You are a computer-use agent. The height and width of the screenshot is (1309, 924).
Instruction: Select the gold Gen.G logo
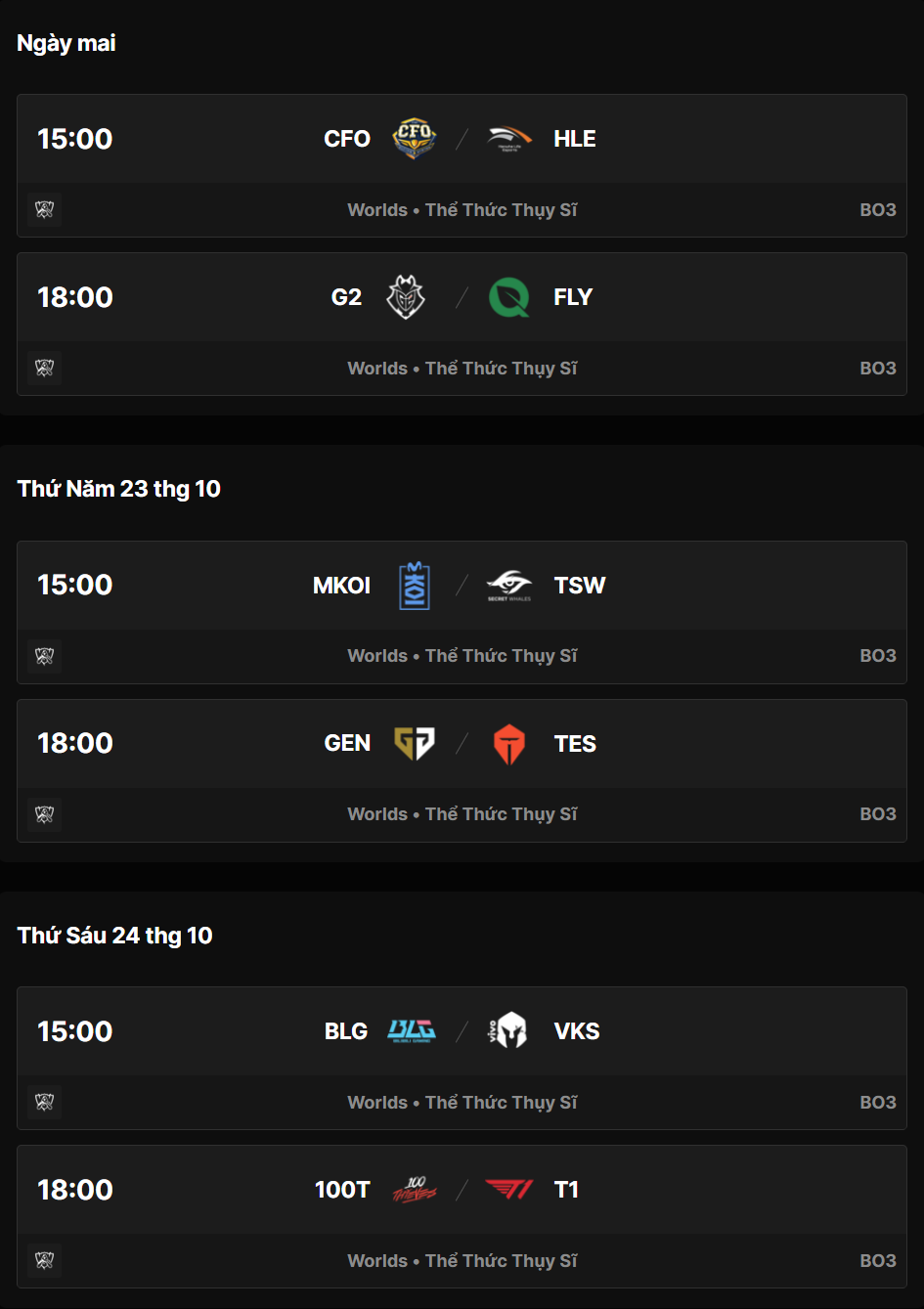[415, 744]
